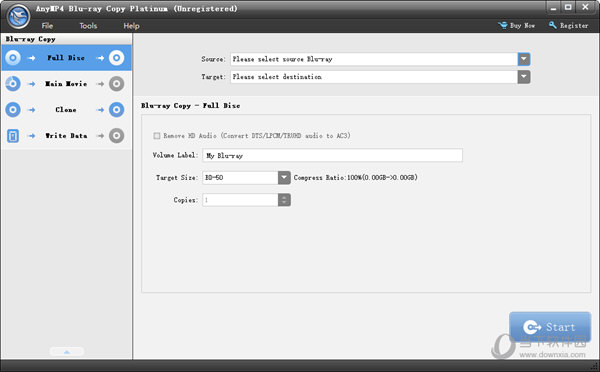The image size is (600, 372).
Task: Click the Main Movie partial disc icon
Action: click(x=13, y=83)
